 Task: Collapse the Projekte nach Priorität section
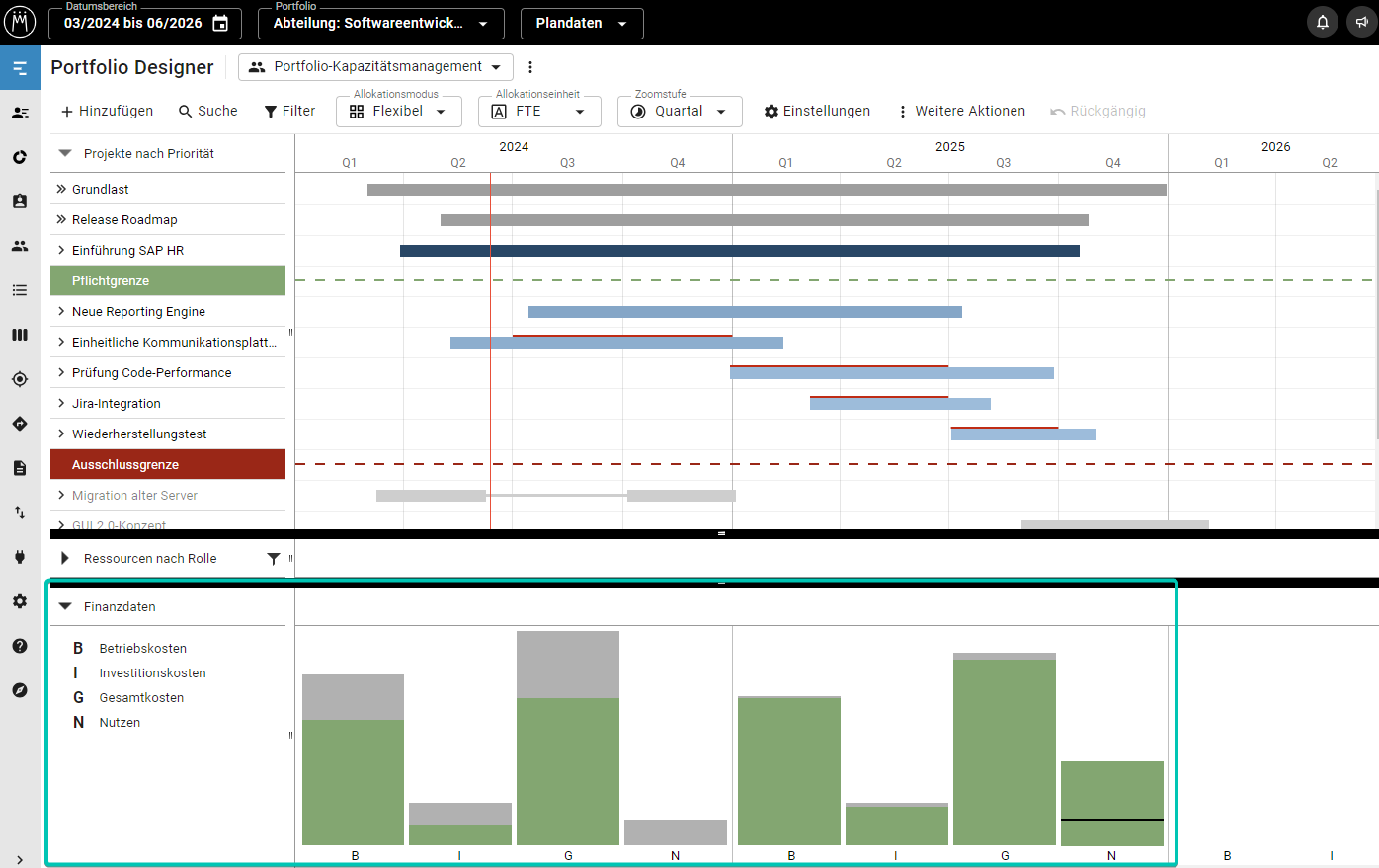point(65,153)
